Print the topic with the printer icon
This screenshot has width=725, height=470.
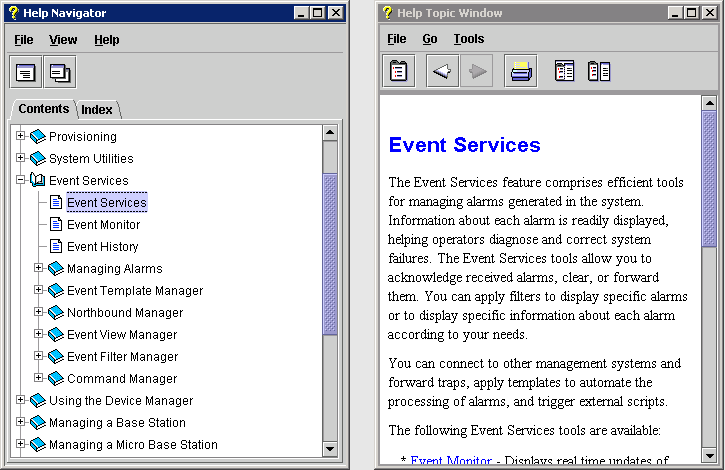521,72
